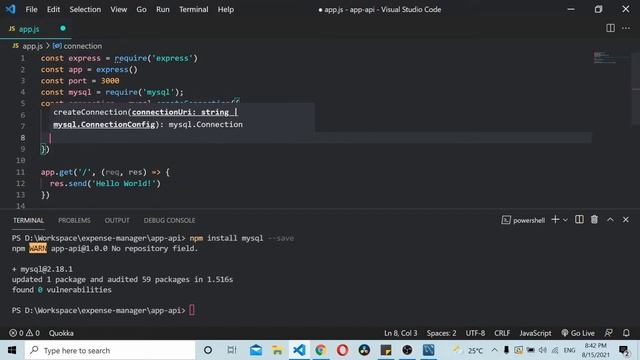Open the Selection menu
Viewport: 640px width, 360px height.
(x=85, y=9)
